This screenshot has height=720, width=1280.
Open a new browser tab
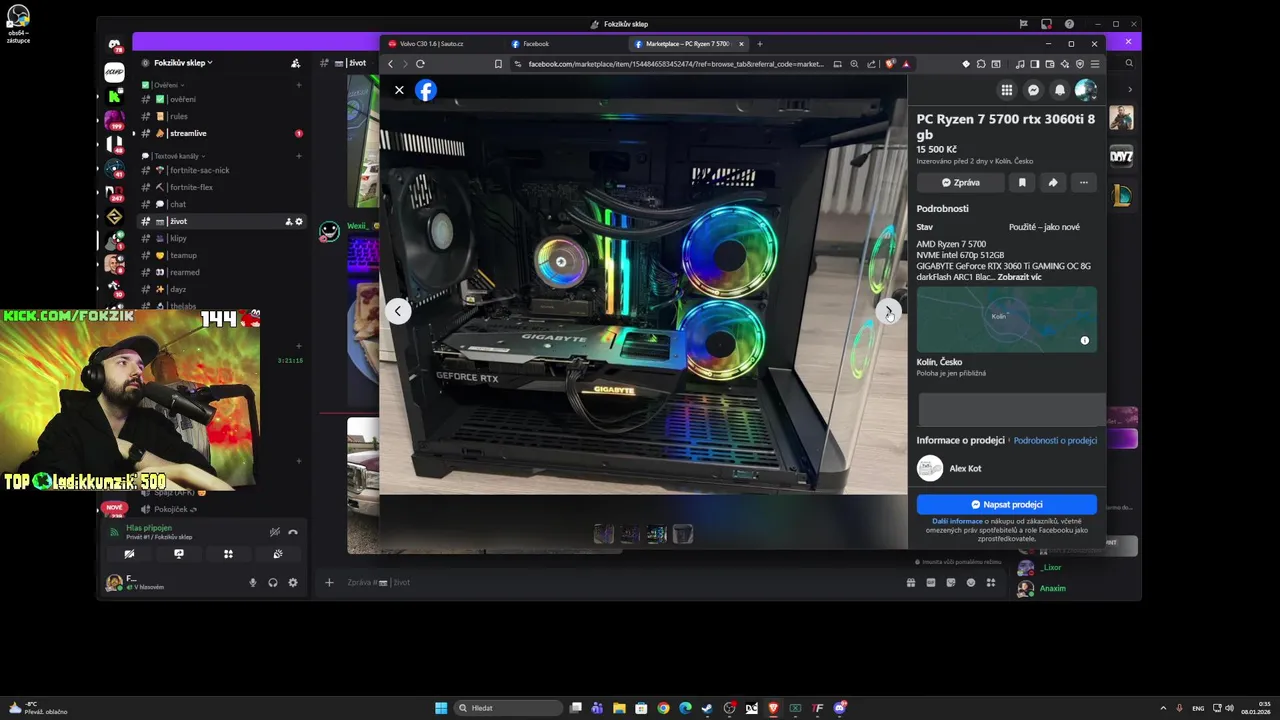759,44
